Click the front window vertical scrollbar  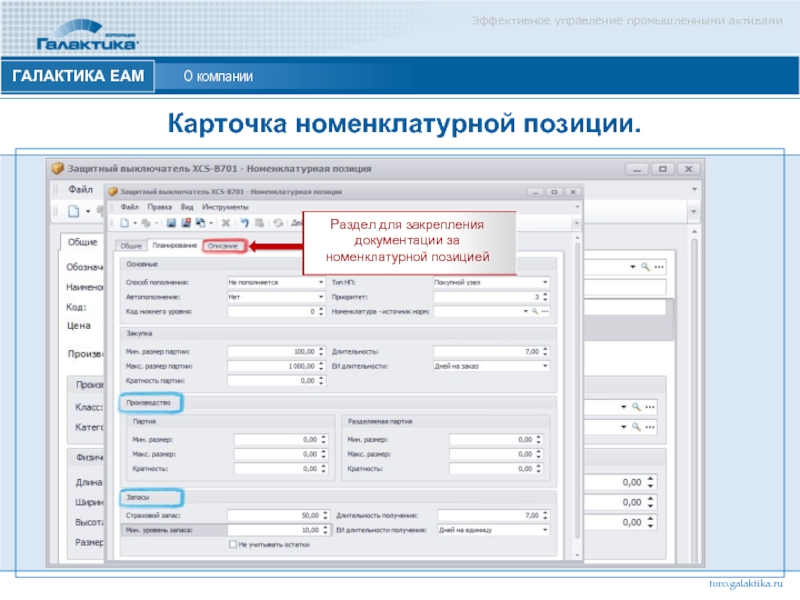tap(577, 390)
